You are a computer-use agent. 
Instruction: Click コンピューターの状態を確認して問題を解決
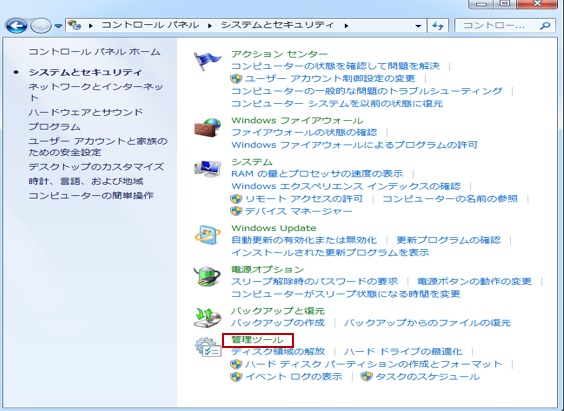click(x=335, y=66)
